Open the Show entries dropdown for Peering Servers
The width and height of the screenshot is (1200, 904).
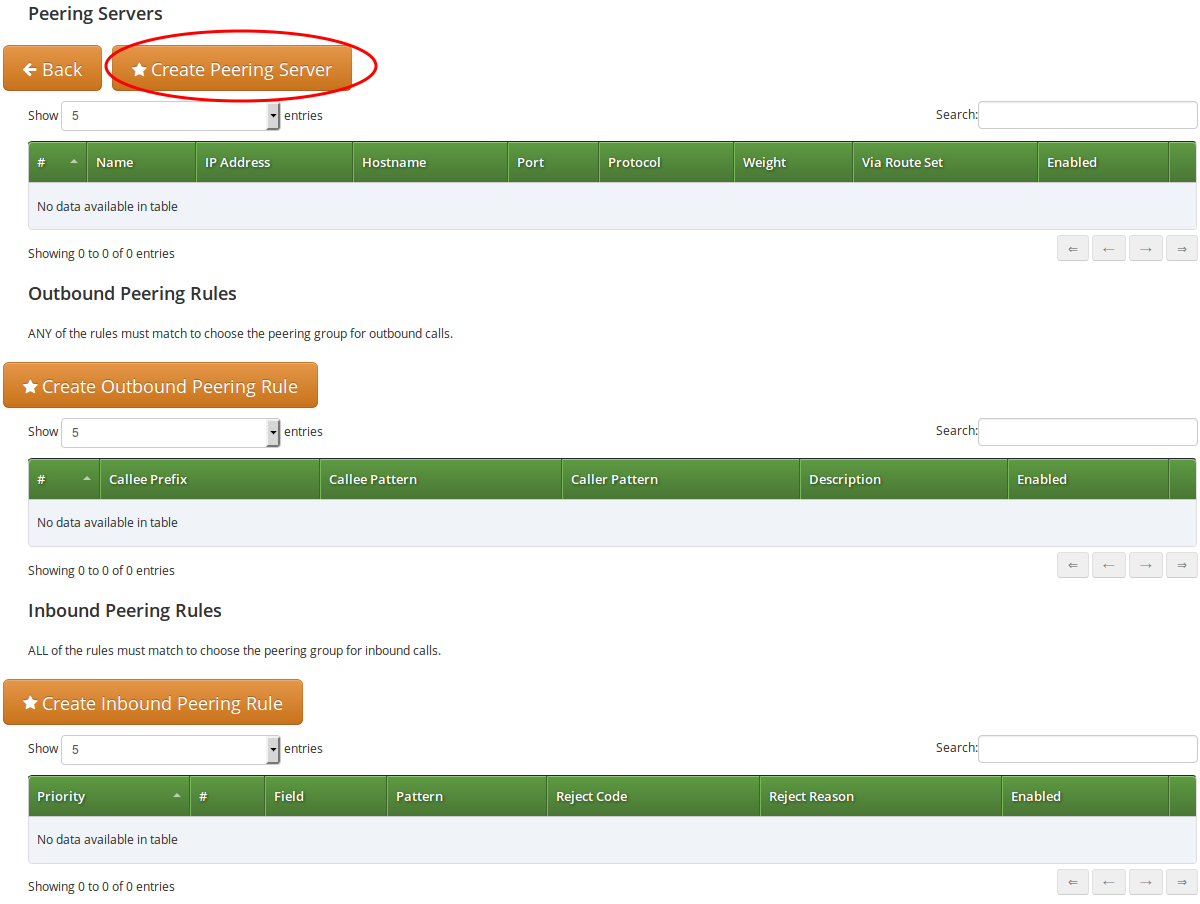170,115
